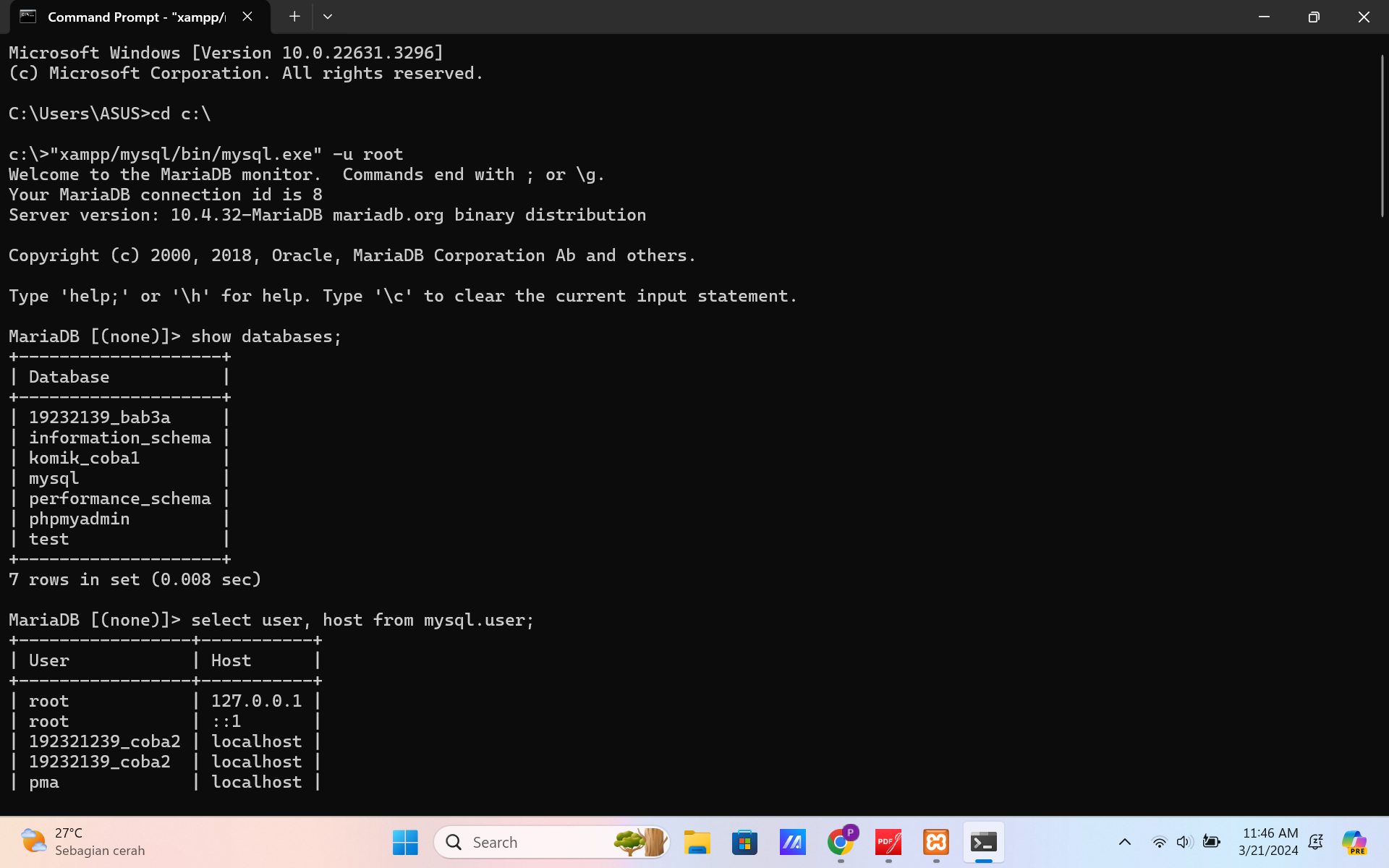Viewport: 1389px width, 868px height.
Task: Open Google Chrome from taskbar
Action: [841, 842]
